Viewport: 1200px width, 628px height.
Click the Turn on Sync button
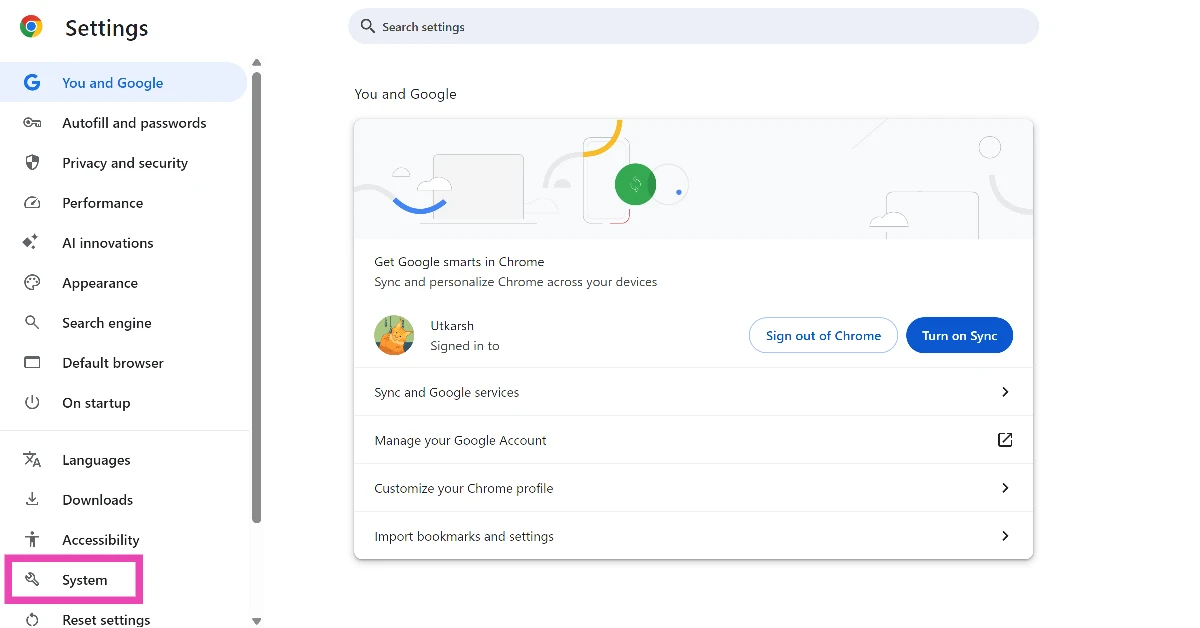coord(959,335)
